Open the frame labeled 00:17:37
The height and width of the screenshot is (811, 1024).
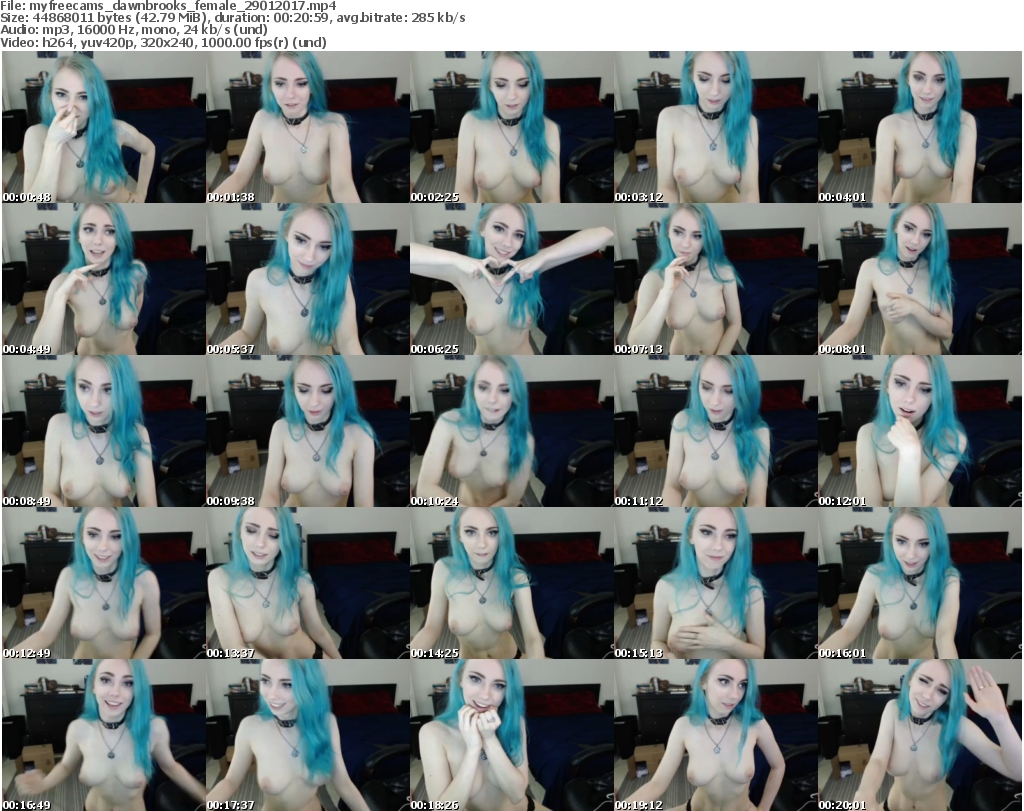point(308,735)
